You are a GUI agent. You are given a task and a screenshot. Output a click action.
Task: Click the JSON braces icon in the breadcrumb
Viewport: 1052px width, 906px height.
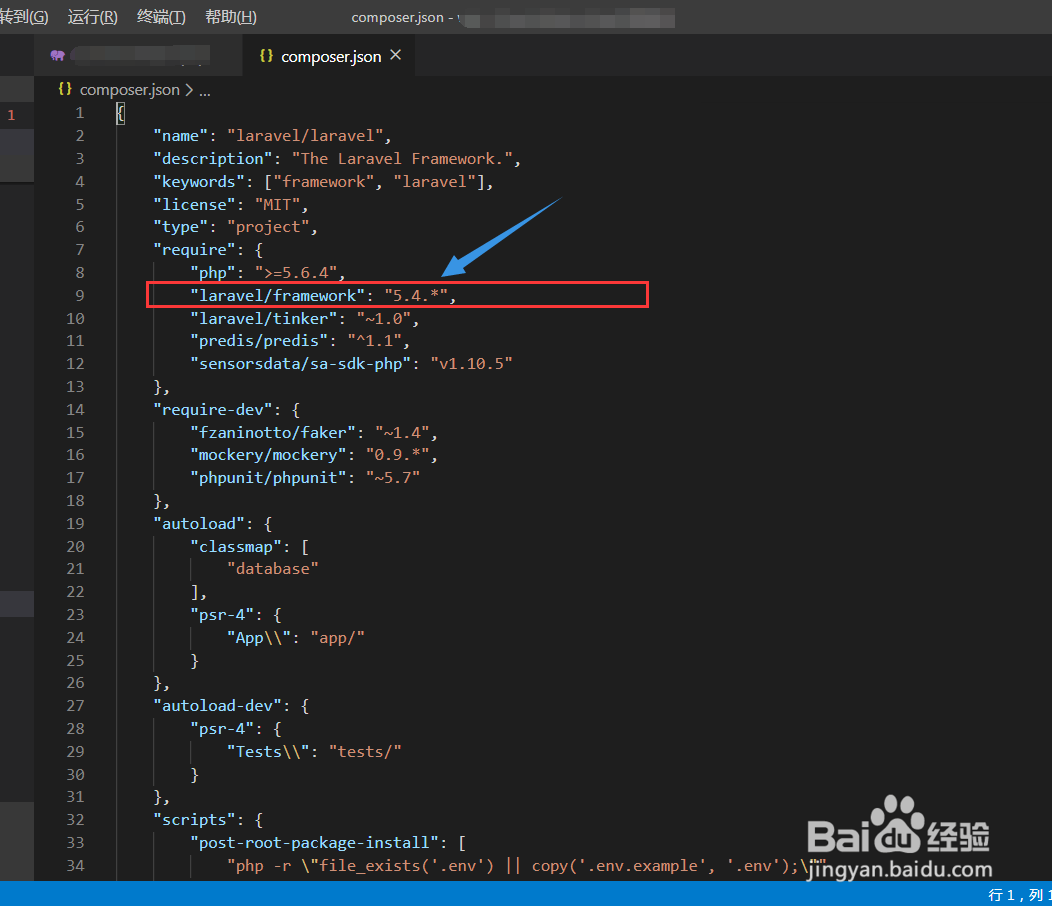coord(65,89)
